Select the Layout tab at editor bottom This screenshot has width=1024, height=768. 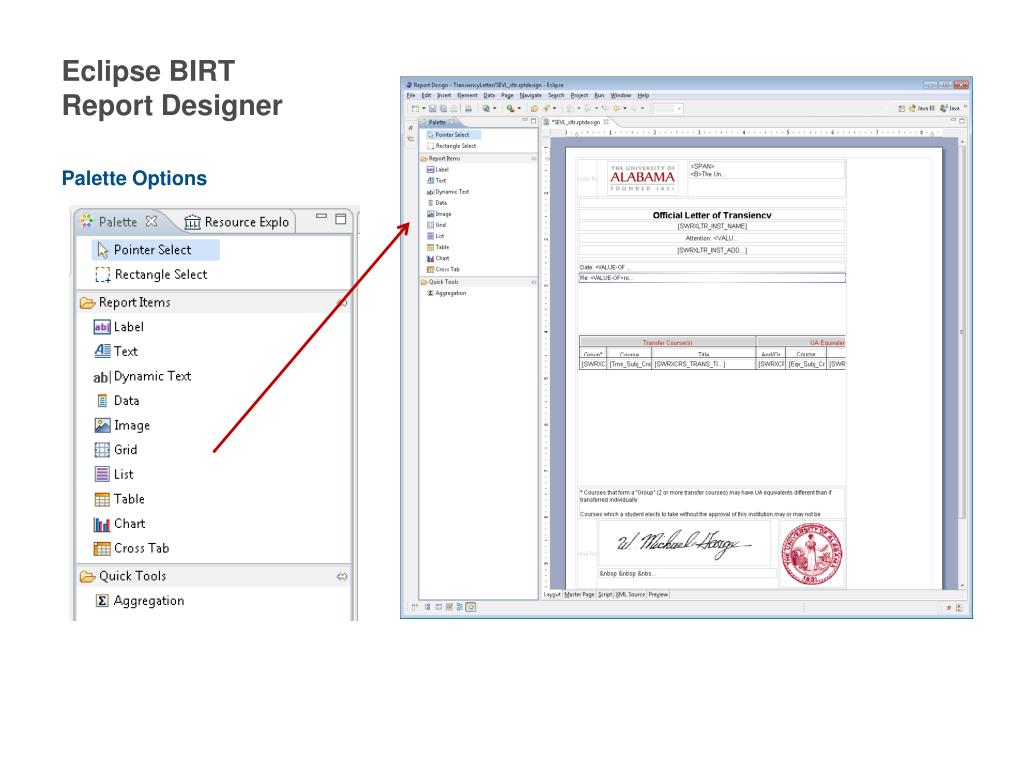pyautogui.click(x=552, y=594)
